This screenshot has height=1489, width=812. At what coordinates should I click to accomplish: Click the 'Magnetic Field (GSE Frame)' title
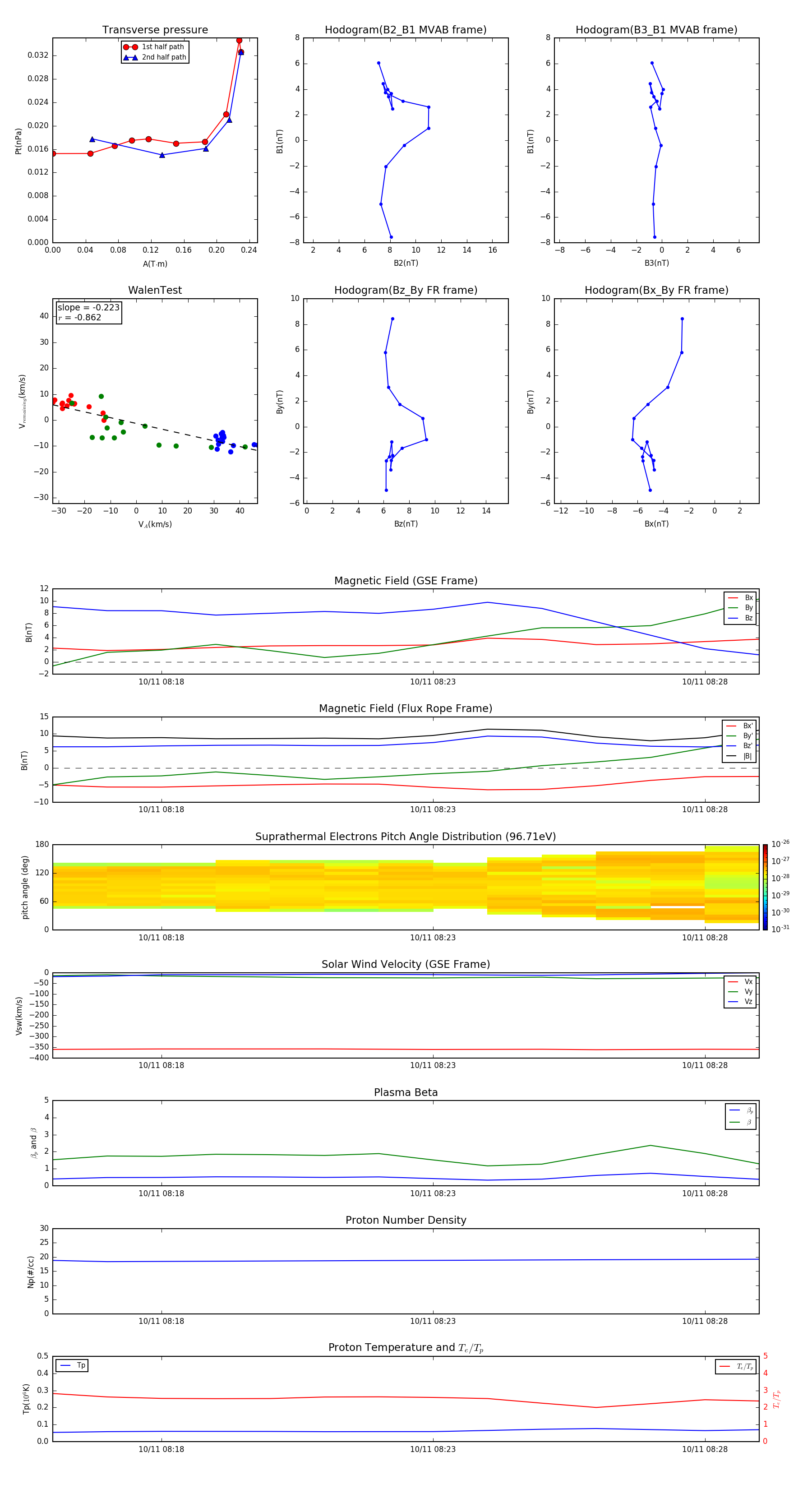pyautogui.click(x=406, y=581)
